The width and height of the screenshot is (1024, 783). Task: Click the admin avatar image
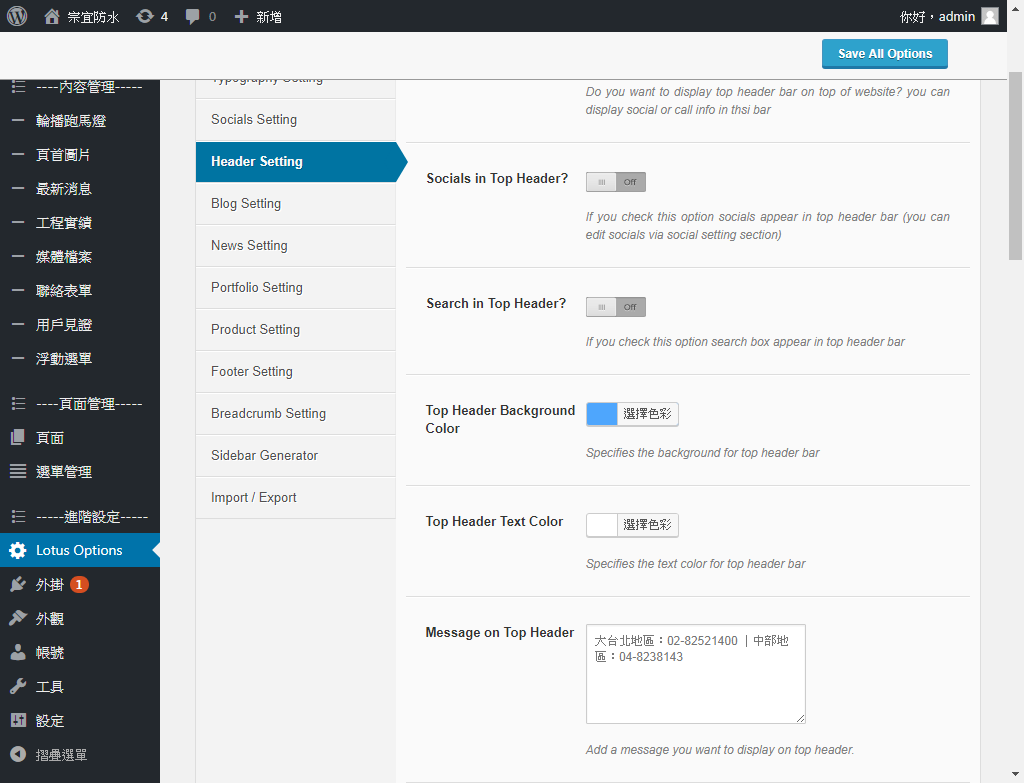990,16
